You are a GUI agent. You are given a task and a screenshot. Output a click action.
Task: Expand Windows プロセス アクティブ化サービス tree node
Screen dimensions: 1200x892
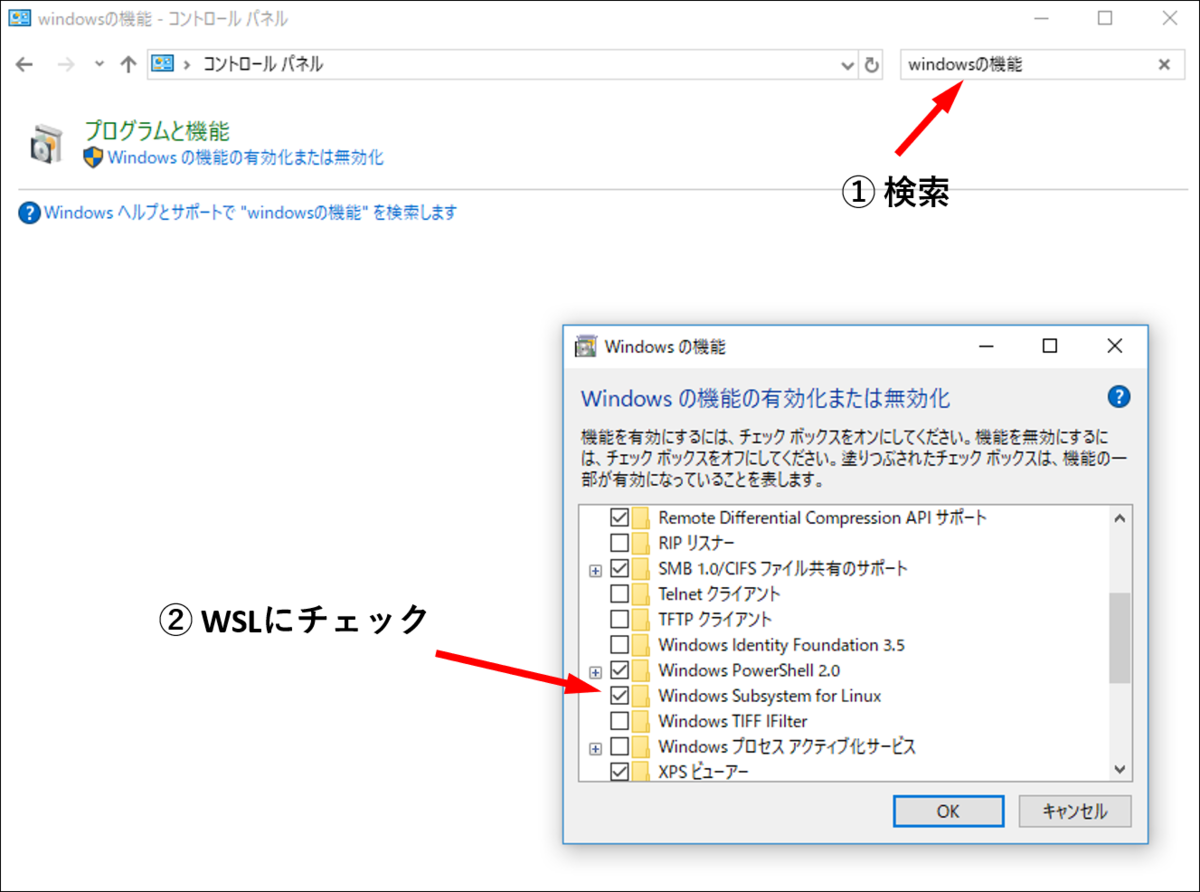point(596,747)
